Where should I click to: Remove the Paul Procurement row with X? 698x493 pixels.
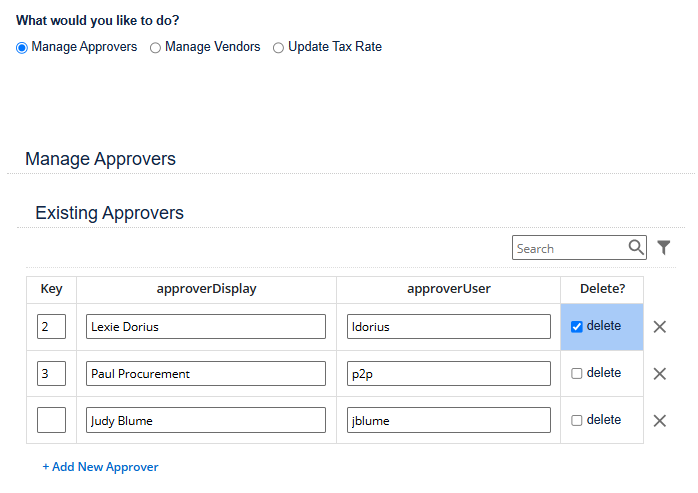pyautogui.click(x=660, y=374)
